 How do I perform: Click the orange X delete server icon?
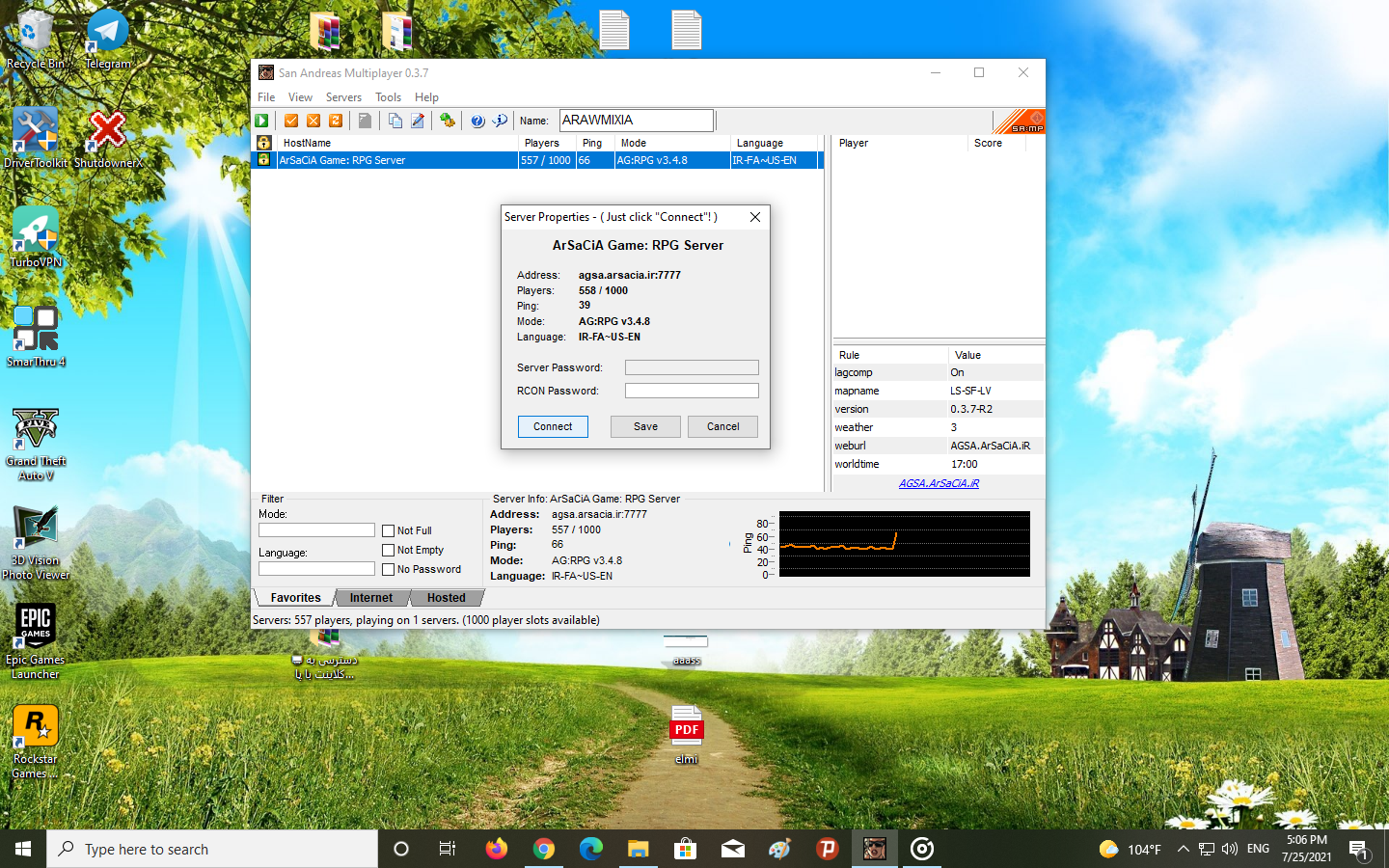pos(313,121)
